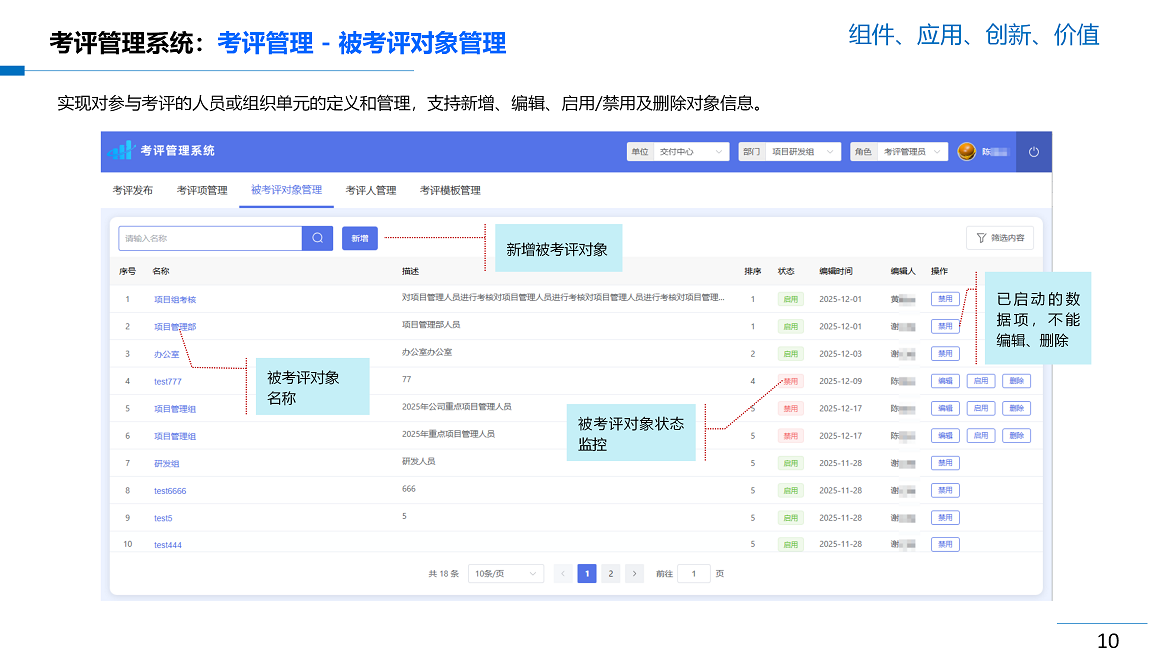The width and height of the screenshot is (1152, 648).
Task: Open the 考评模板管理 tab
Action: [x=450, y=190]
